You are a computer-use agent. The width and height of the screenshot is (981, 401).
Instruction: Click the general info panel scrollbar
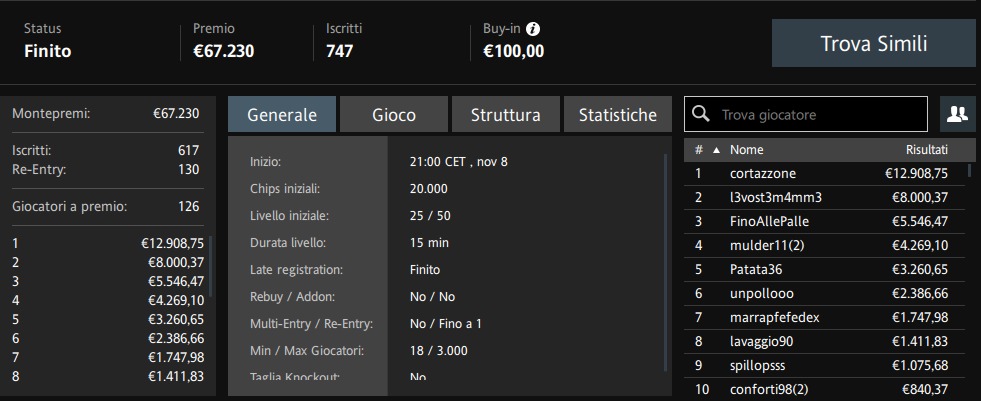pos(666,263)
